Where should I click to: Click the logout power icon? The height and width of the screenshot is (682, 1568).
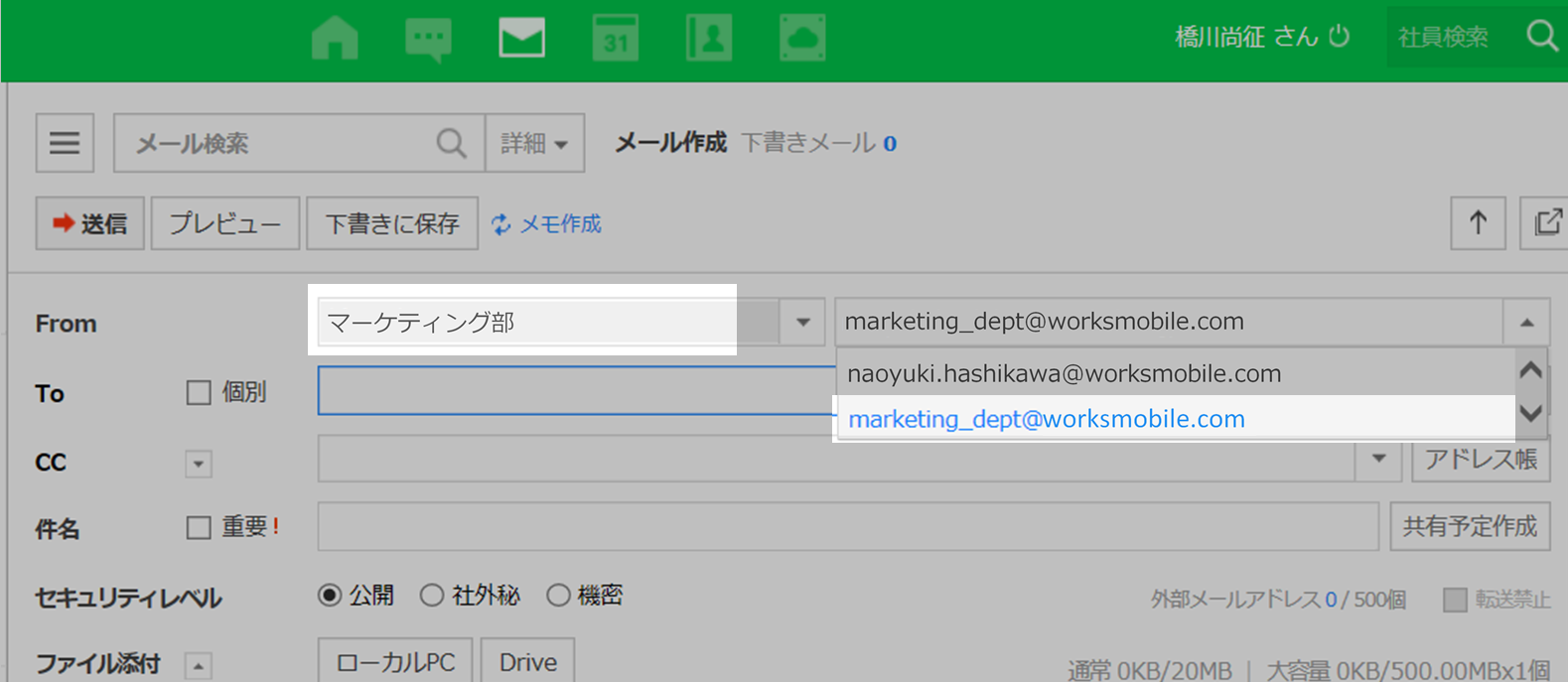(x=1340, y=37)
